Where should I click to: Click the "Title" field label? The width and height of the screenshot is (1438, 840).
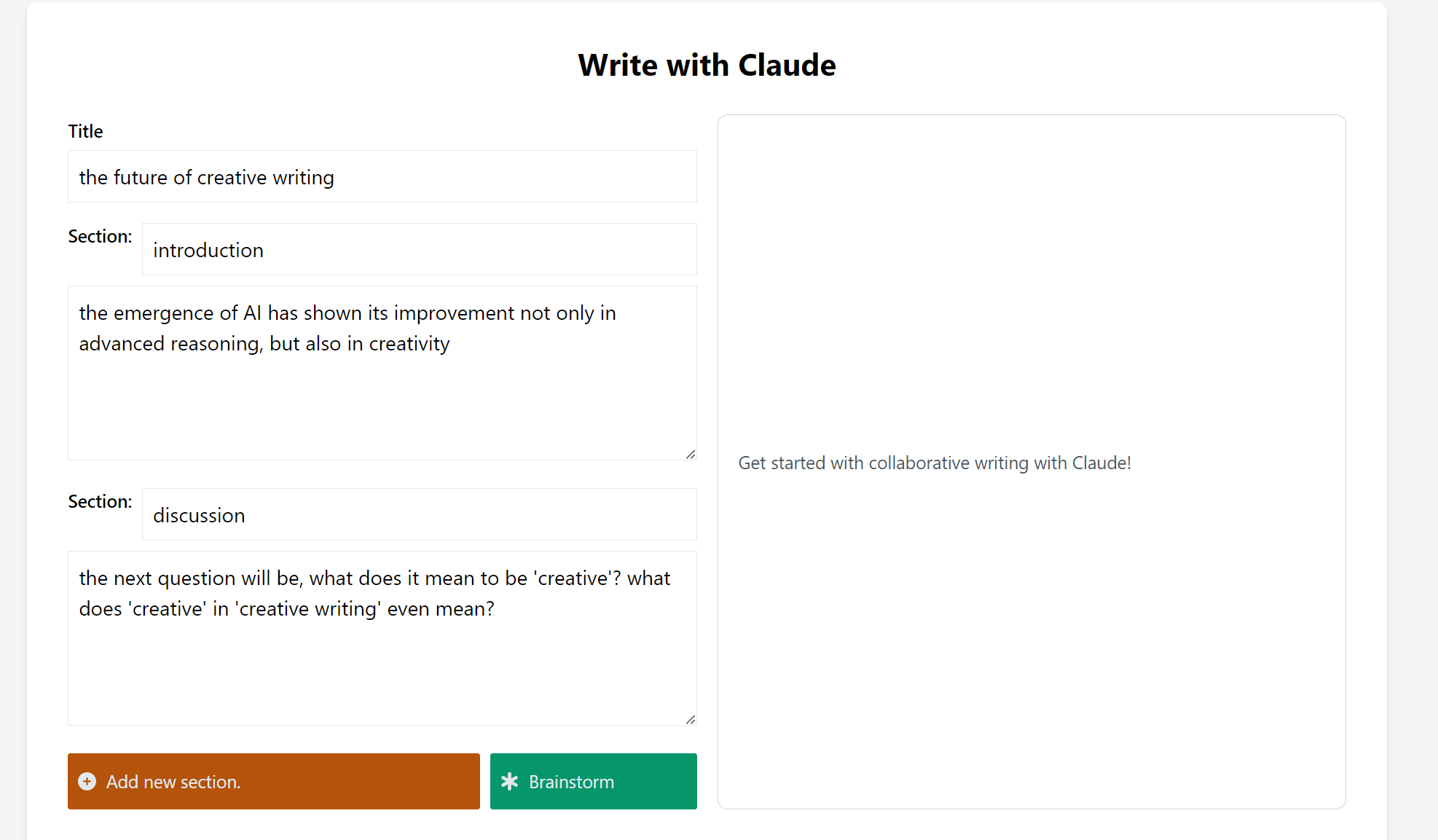[85, 131]
